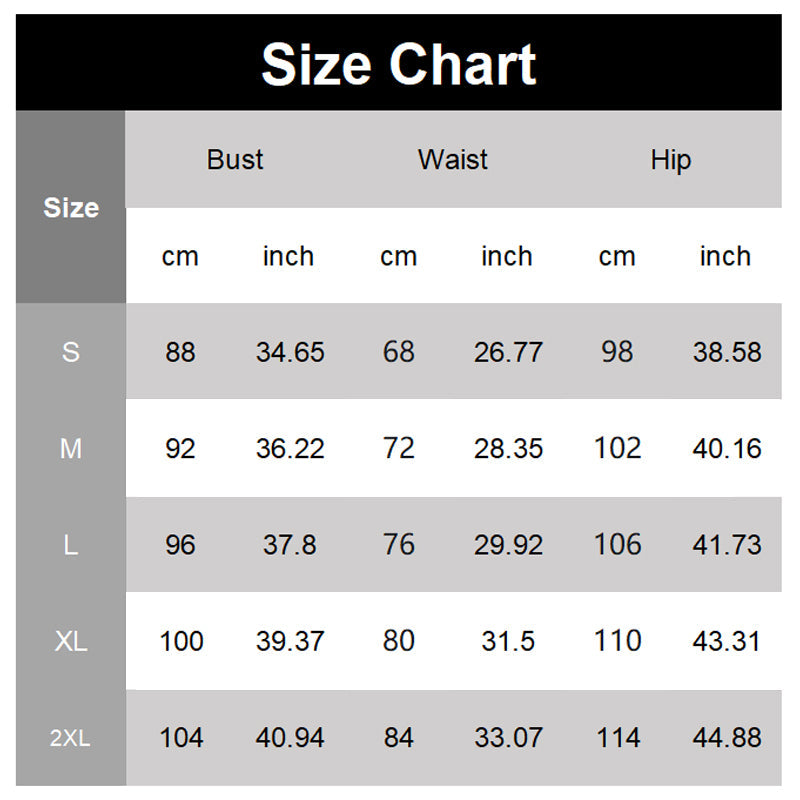
Task: Click the cm subheader under Bust
Action: click(180, 257)
